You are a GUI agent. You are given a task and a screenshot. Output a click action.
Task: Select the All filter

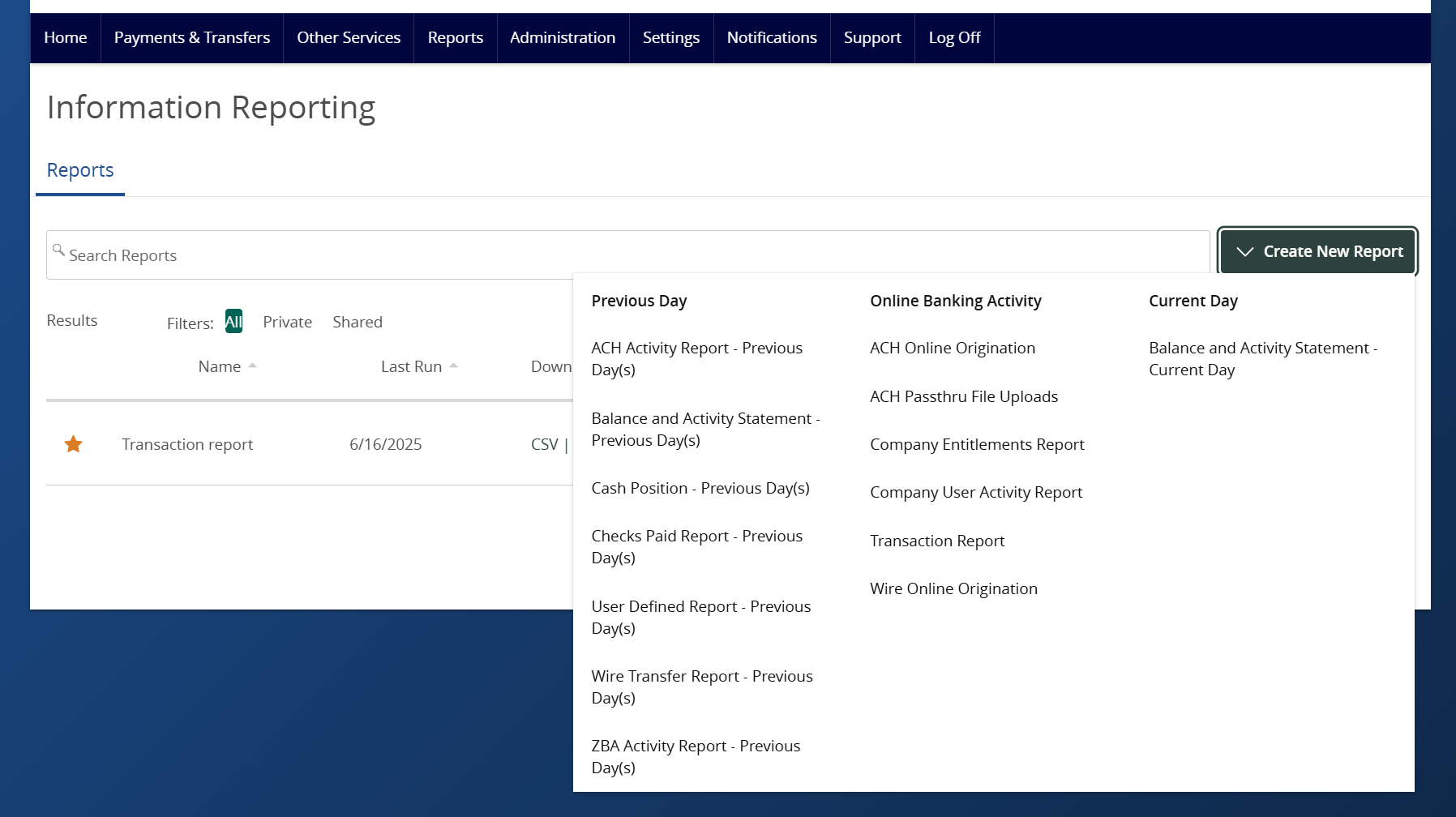pyautogui.click(x=233, y=322)
